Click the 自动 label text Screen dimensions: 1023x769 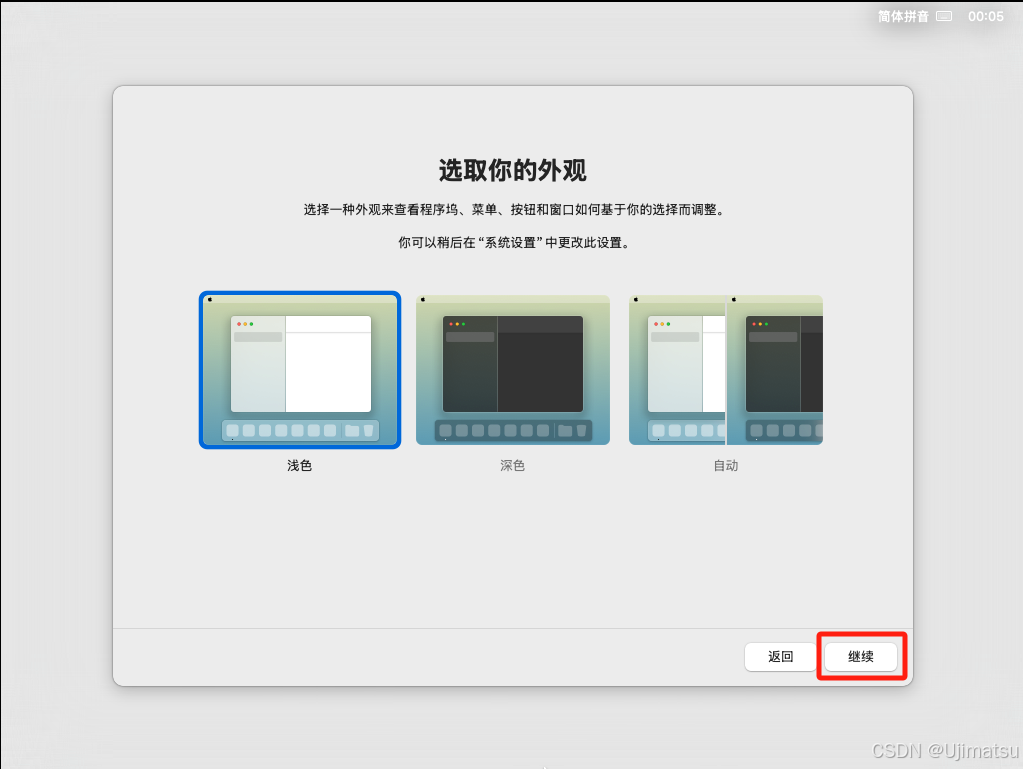click(x=725, y=465)
